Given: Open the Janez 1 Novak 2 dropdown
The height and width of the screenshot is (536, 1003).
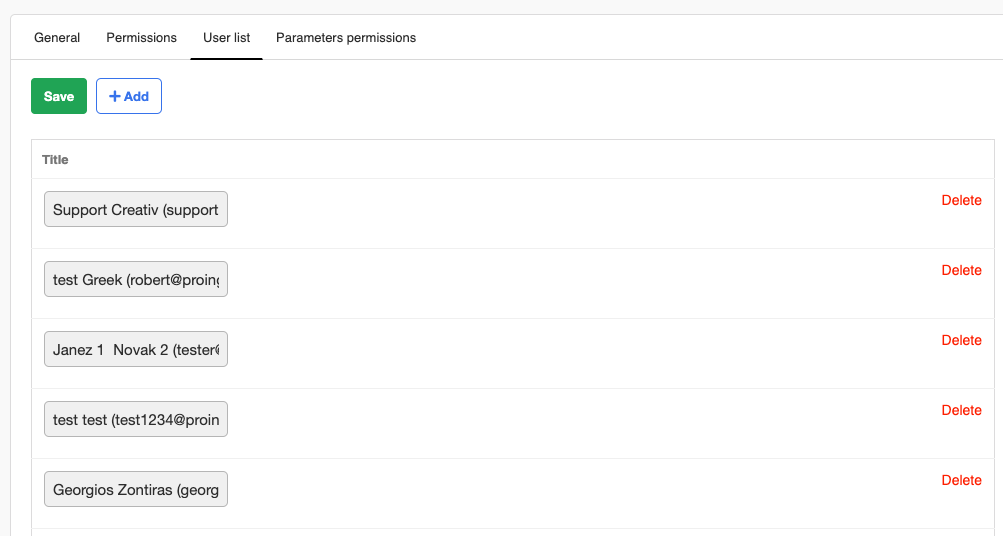Looking at the screenshot, I should click(136, 350).
